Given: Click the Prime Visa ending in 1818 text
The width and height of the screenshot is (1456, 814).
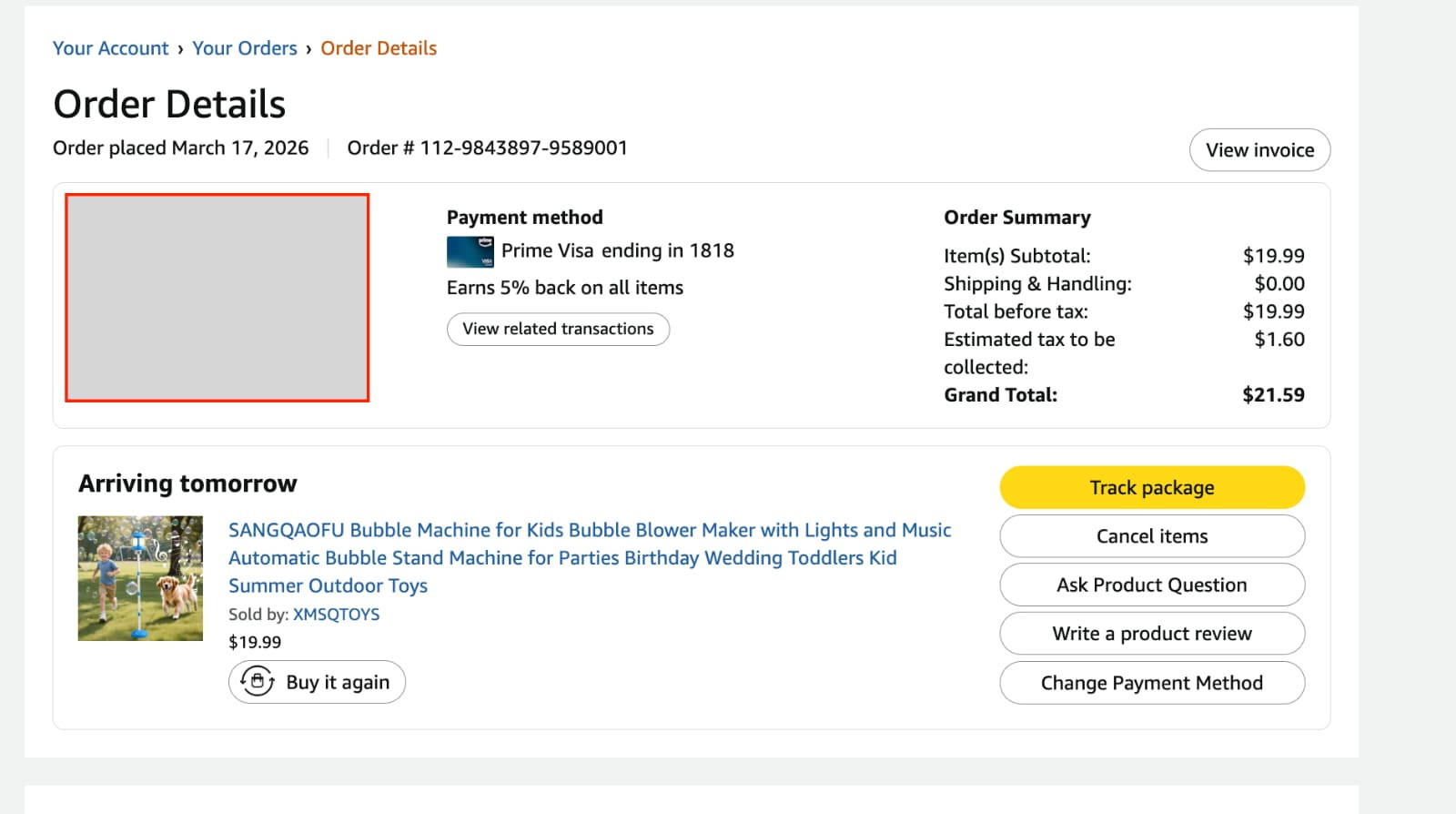Looking at the screenshot, I should [x=617, y=250].
